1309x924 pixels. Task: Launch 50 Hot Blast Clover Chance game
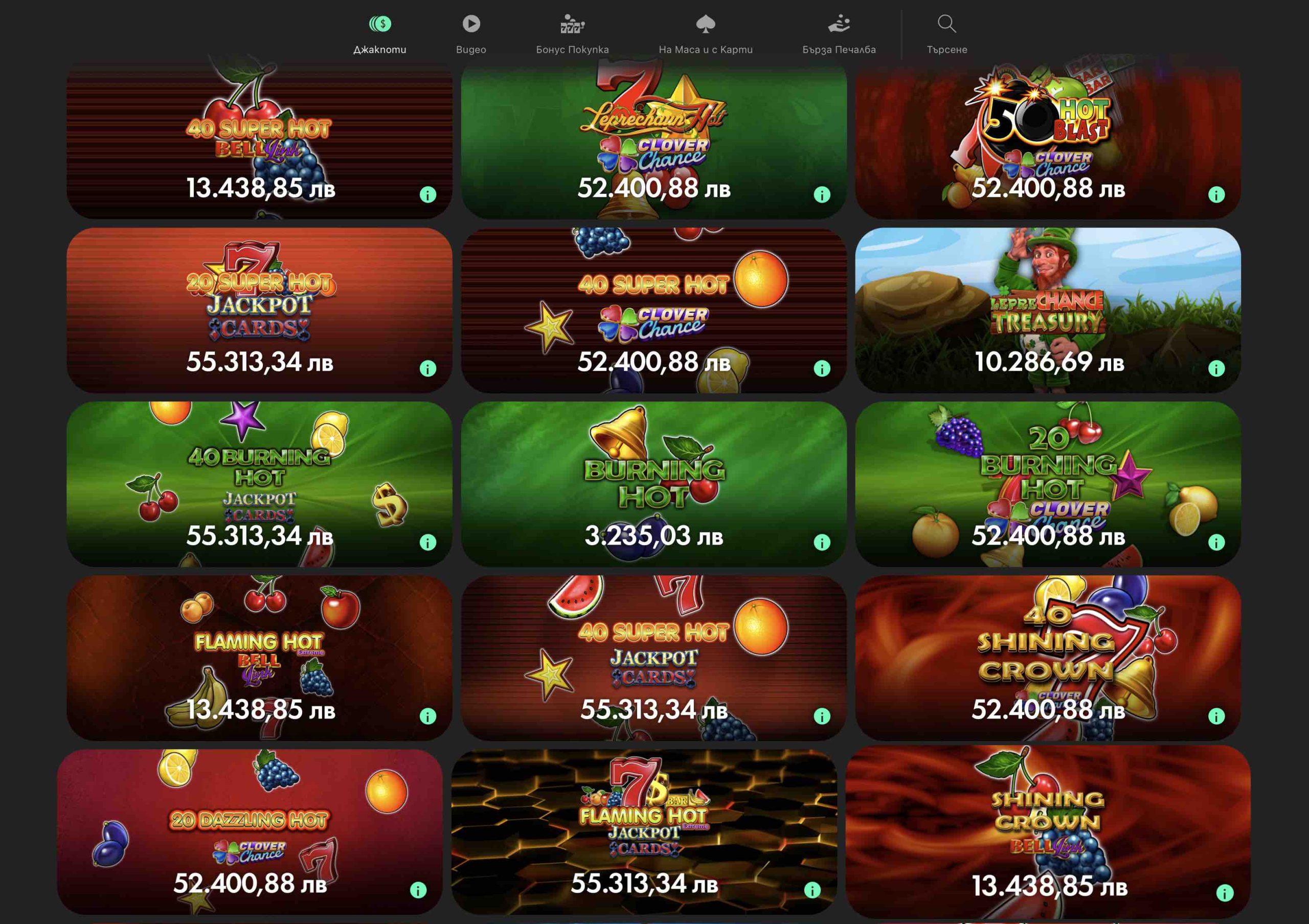pos(1048,137)
